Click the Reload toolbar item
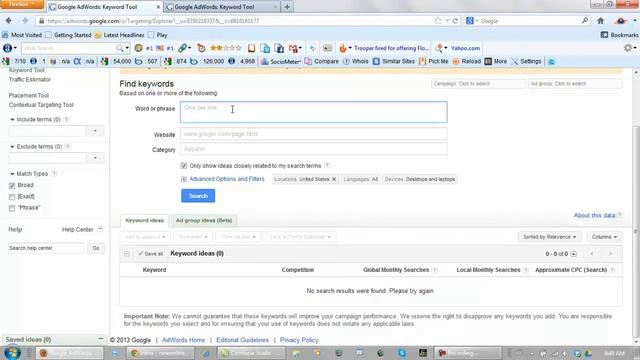 pyautogui.click(x=467, y=62)
